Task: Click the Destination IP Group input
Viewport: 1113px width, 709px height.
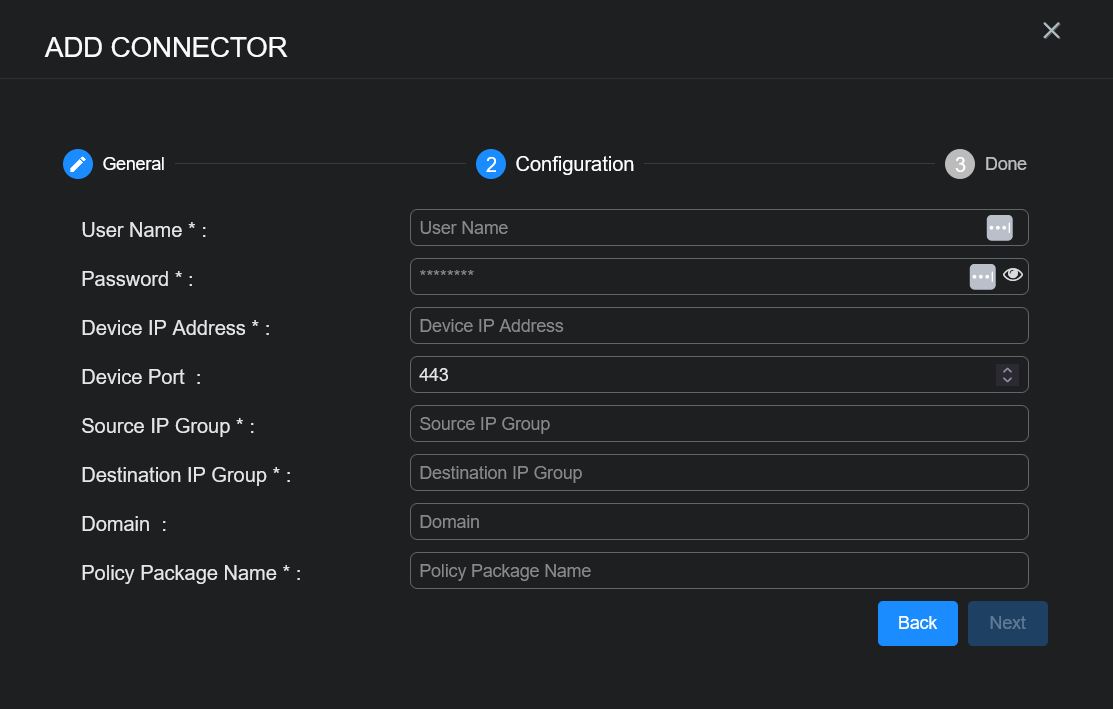Action: 718,473
